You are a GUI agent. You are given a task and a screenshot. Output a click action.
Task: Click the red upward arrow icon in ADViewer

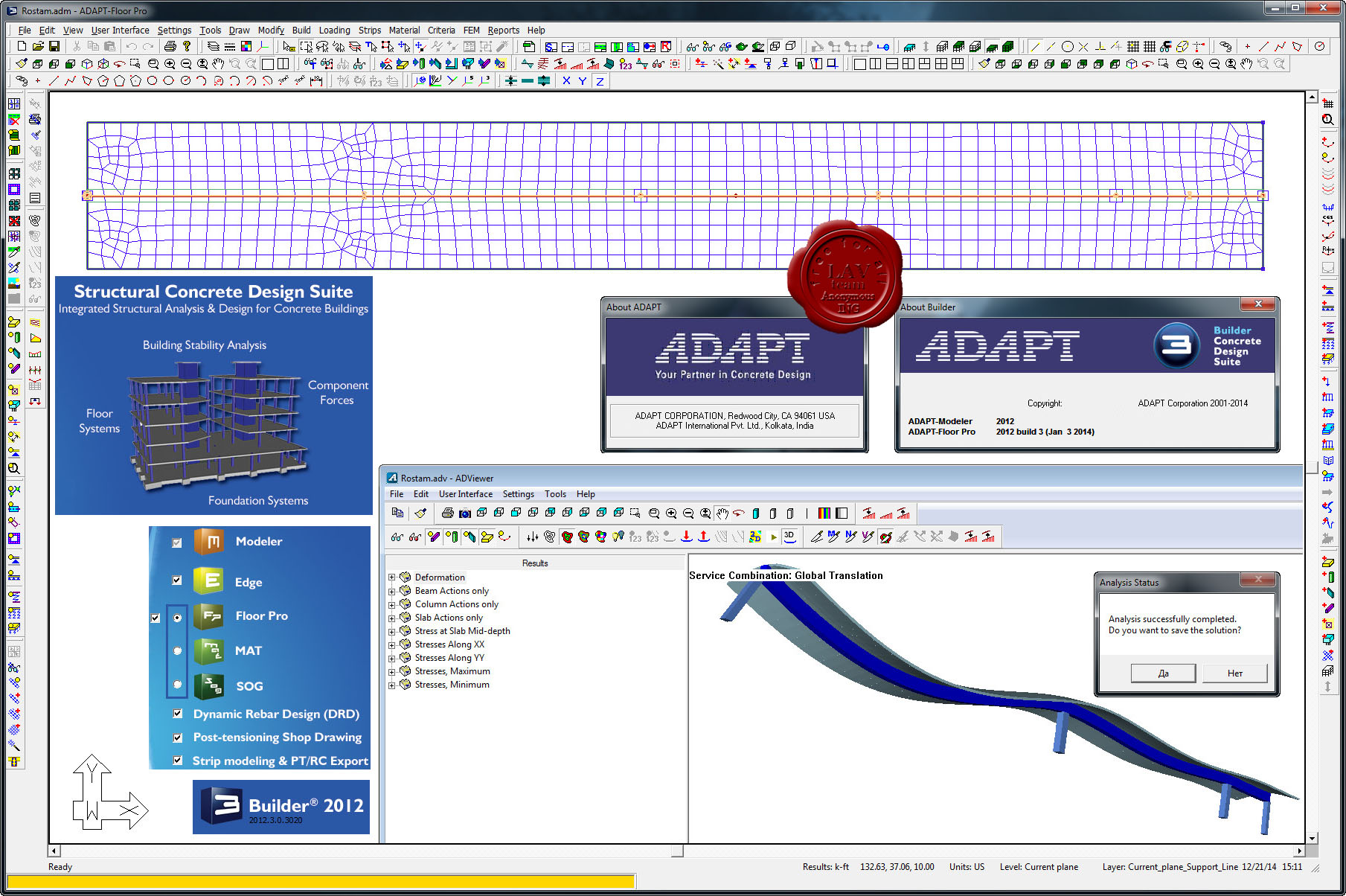(x=703, y=536)
